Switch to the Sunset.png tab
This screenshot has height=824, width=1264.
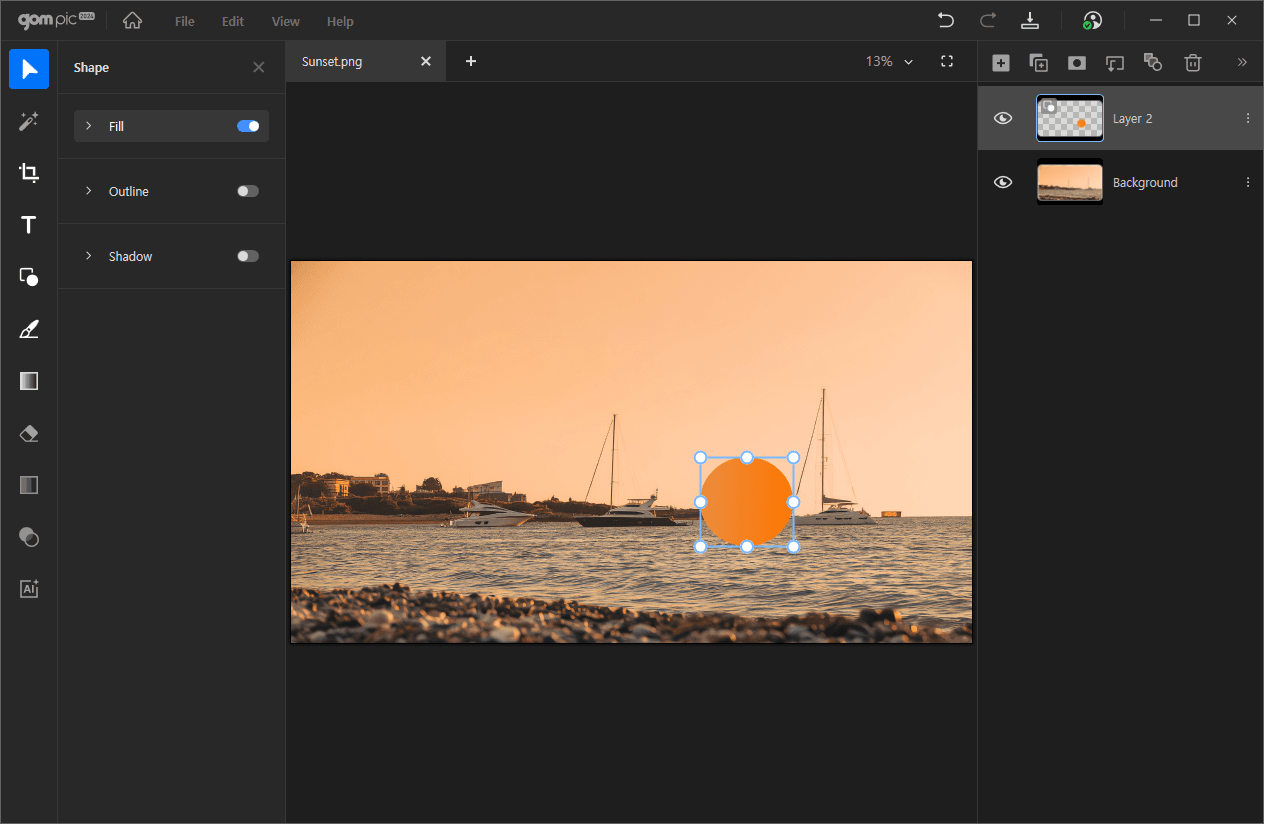click(332, 62)
